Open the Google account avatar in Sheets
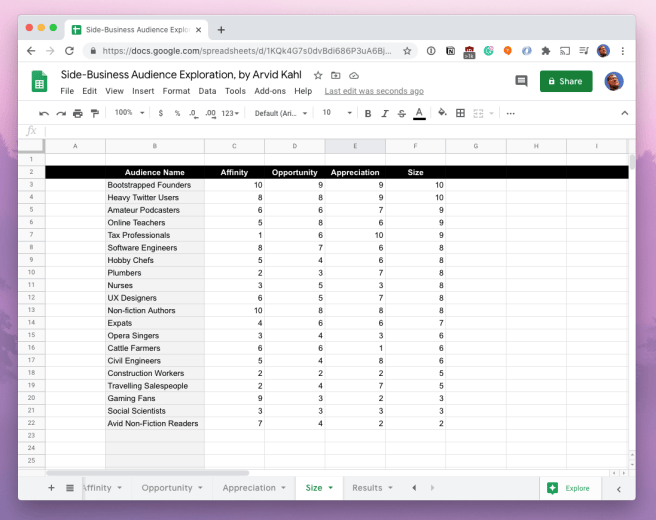The image size is (656, 520). pos(613,81)
